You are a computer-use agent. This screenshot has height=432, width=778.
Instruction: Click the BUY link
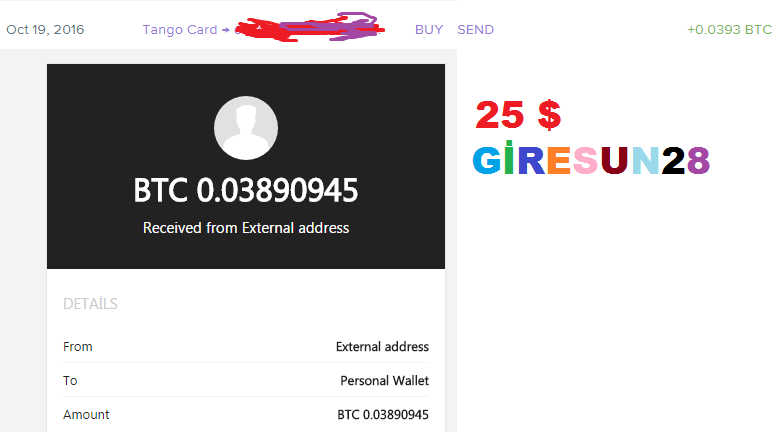pos(429,30)
